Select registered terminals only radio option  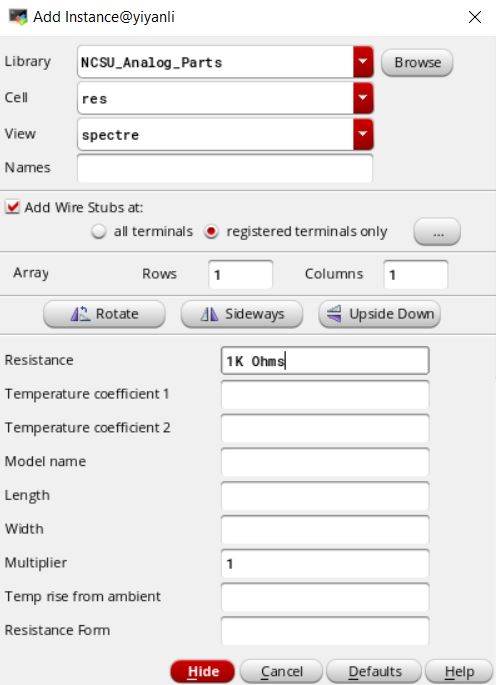click(211, 231)
